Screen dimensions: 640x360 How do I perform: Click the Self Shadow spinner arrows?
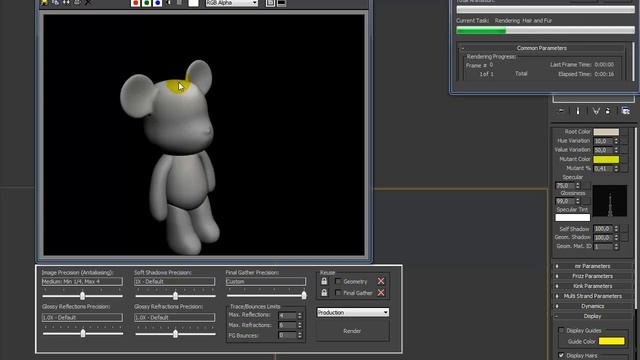coord(616,229)
